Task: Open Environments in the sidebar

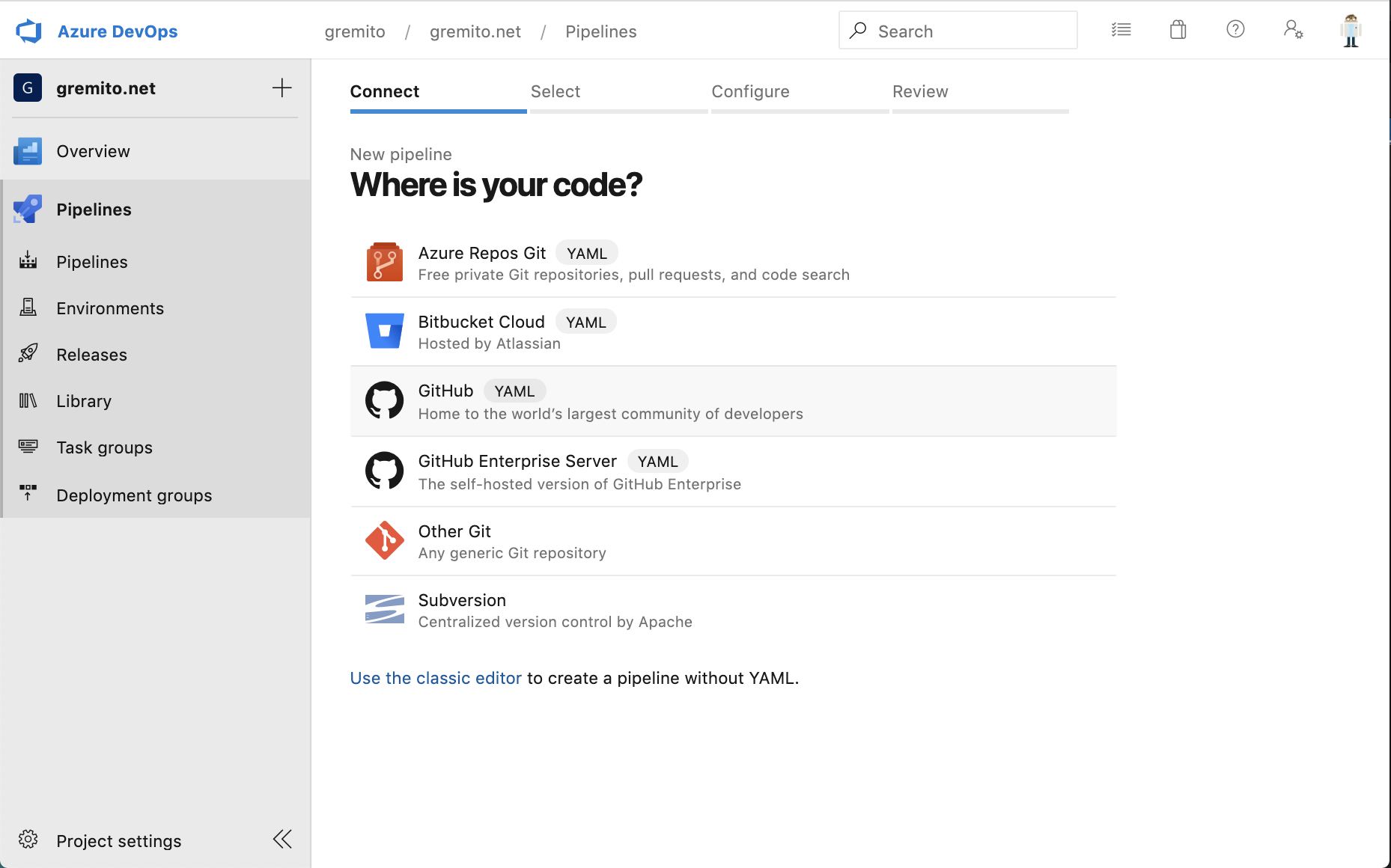Action: pyautogui.click(x=156, y=308)
